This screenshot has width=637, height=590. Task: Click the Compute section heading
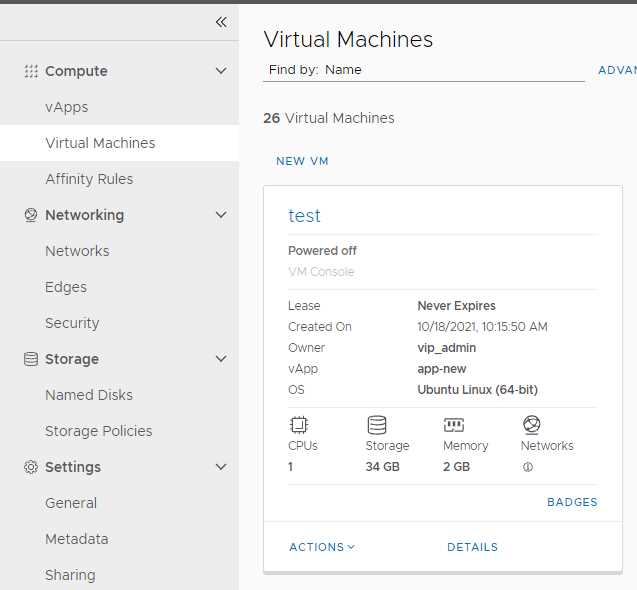tap(76, 71)
